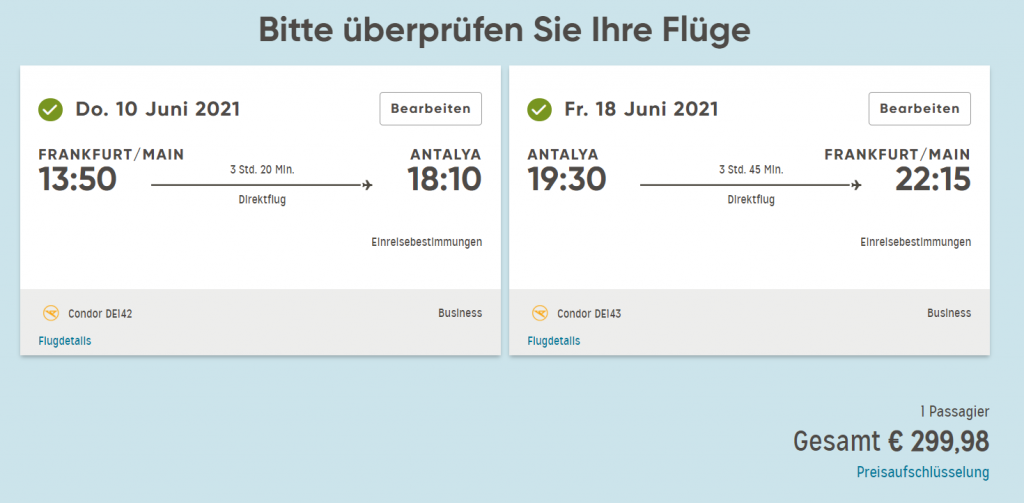Viewport: 1024px width, 503px height.
Task: Click the heading Bitte überprüfen Sie Ihre Flüge
Action: coord(504,30)
